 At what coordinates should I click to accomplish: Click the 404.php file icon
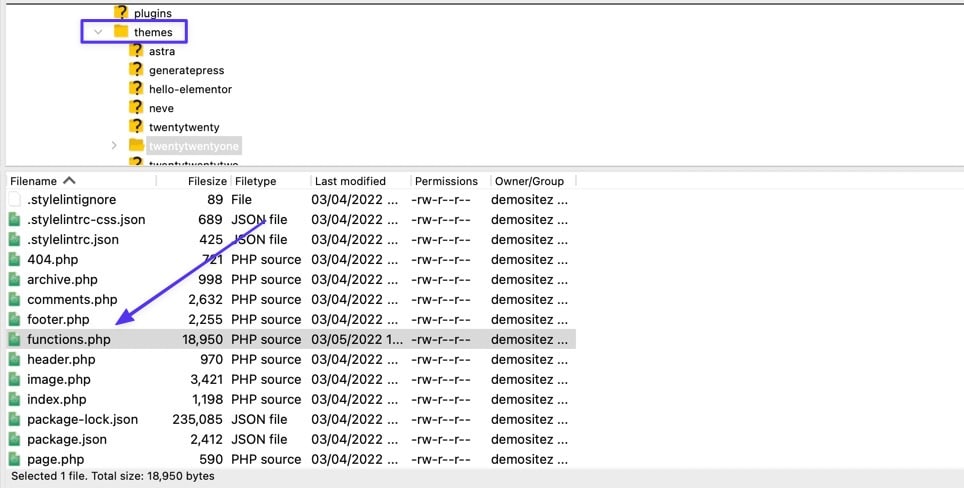(14, 259)
